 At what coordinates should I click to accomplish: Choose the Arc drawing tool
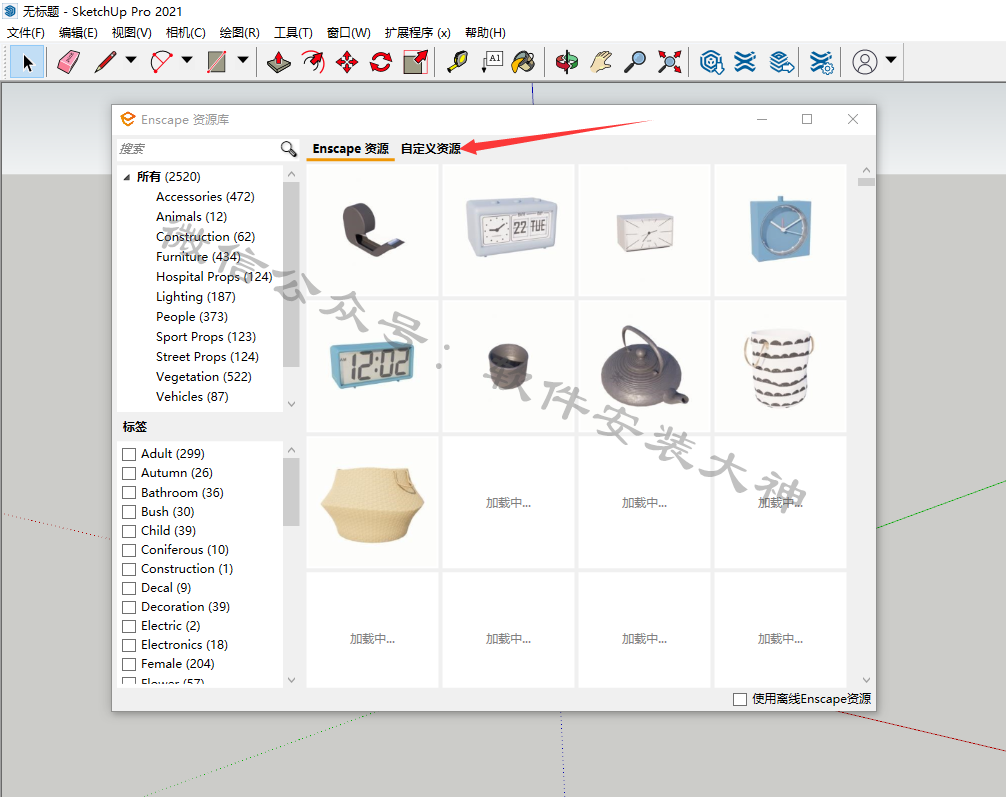point(161,62)
